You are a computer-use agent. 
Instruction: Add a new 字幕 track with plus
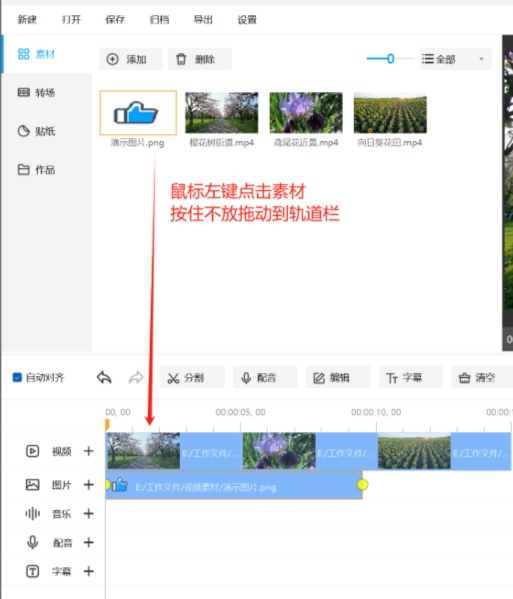pos(89,571)
